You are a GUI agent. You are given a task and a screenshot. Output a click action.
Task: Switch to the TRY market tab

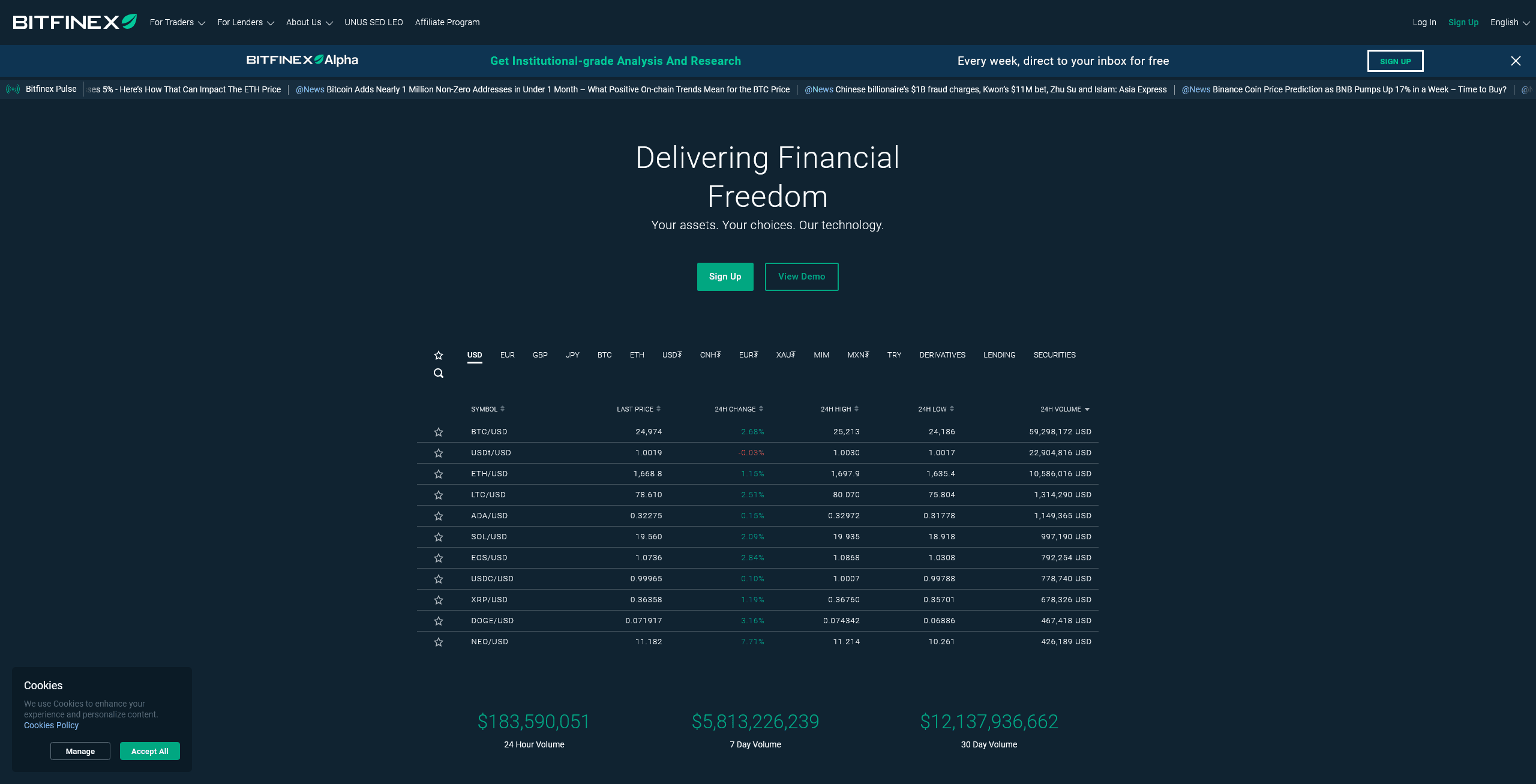click(894, 355)
